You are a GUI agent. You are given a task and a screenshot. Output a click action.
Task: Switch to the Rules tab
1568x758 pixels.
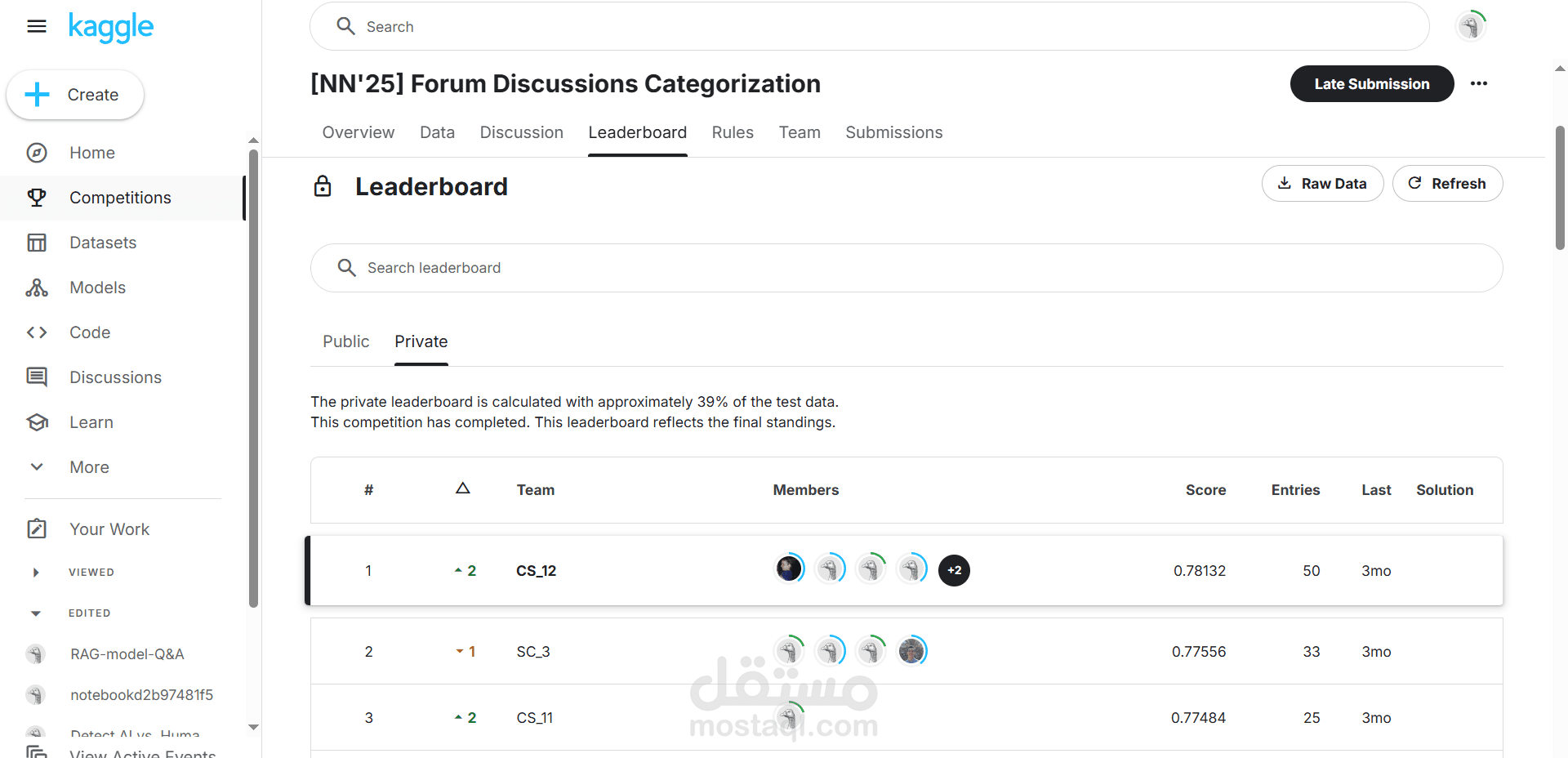pos(733,132)
